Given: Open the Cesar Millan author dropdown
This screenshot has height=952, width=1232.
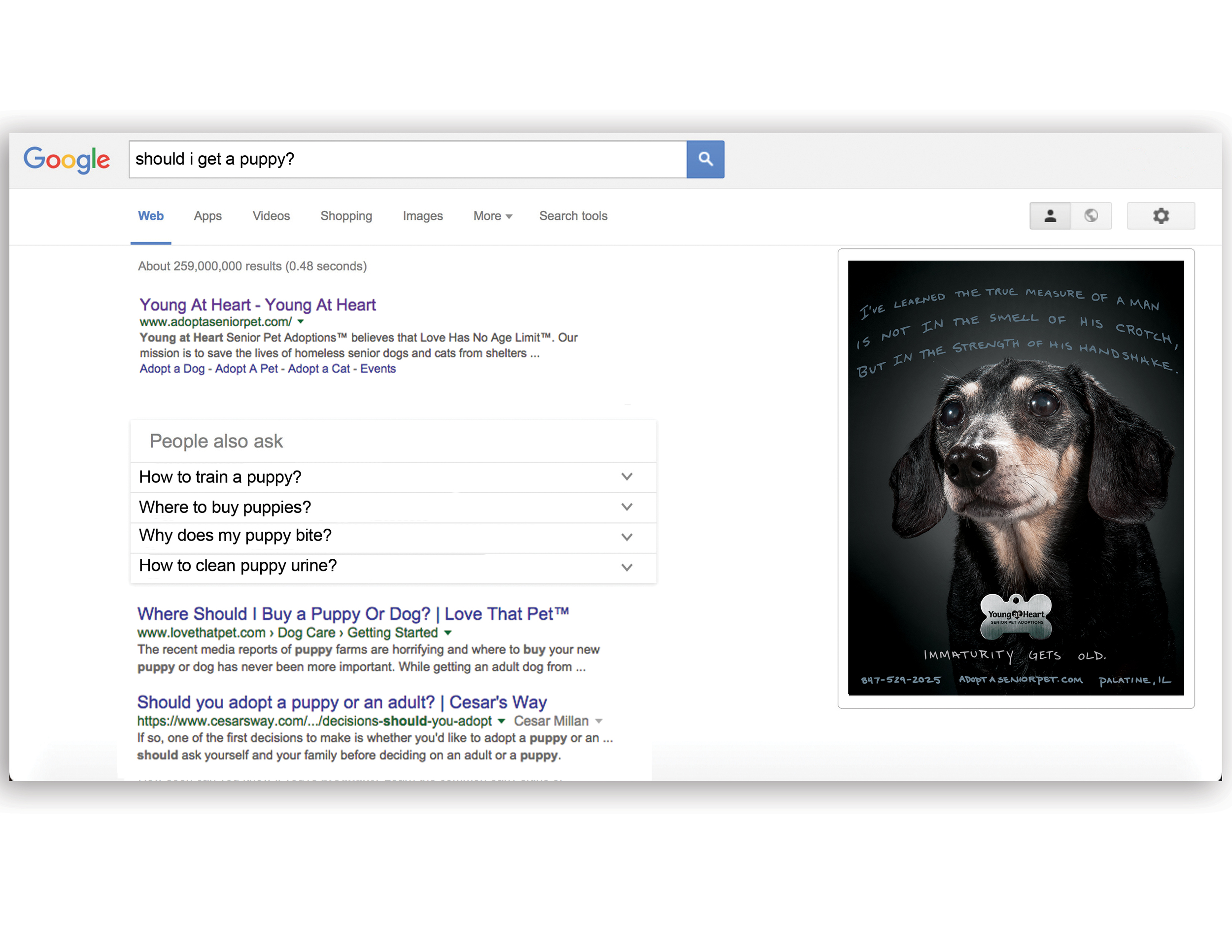Looking at the screenshot, I should [x=558, y=721].
